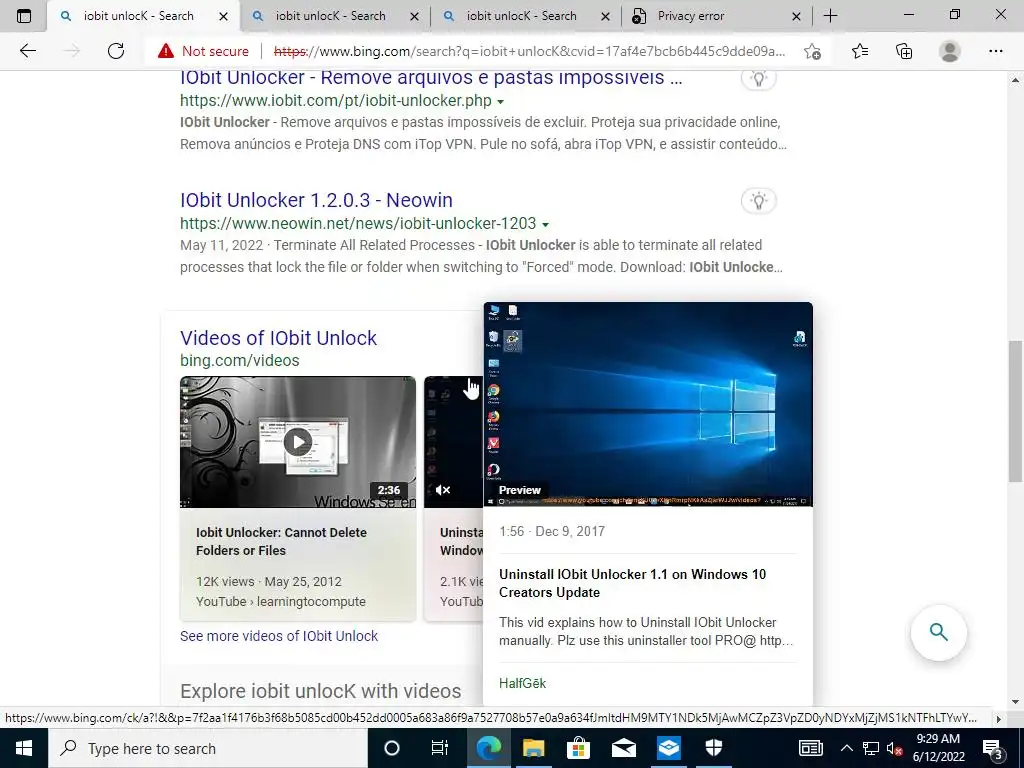Open the clock showing 9:29 AM
This screenshot has width=1024, height=768.
[938, 748]
